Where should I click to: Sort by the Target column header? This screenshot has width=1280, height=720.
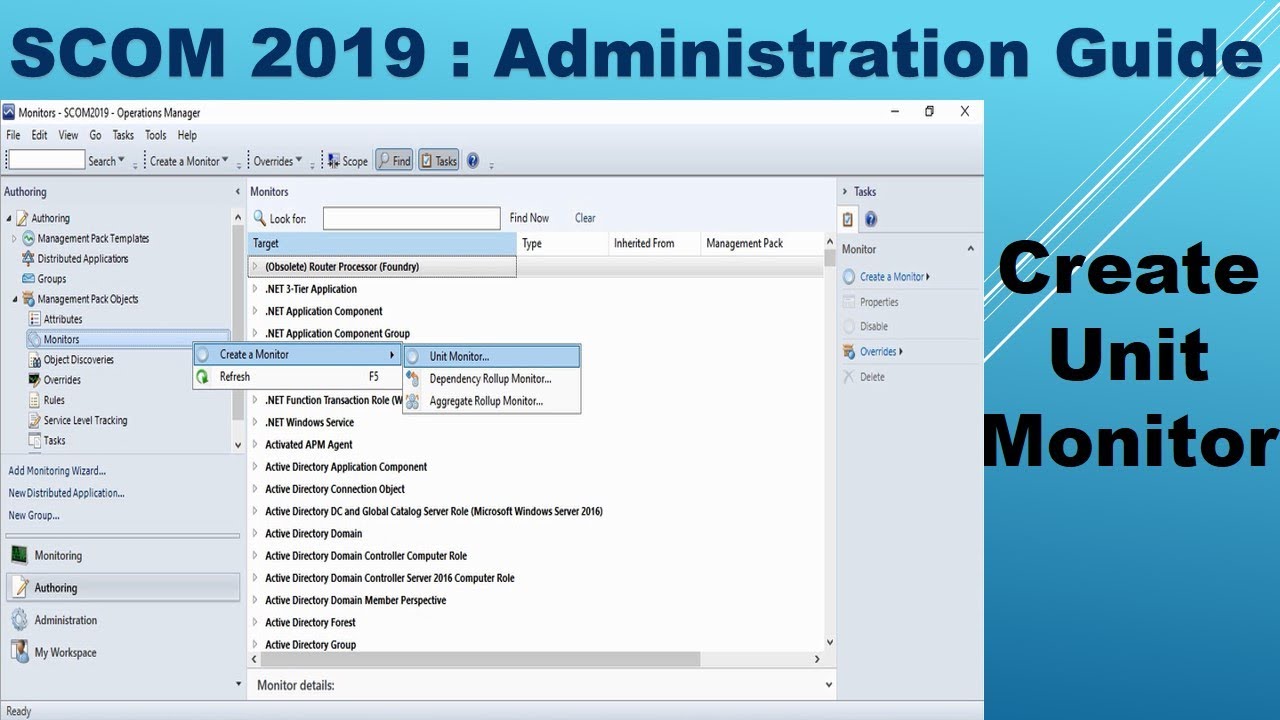[382, 243]
